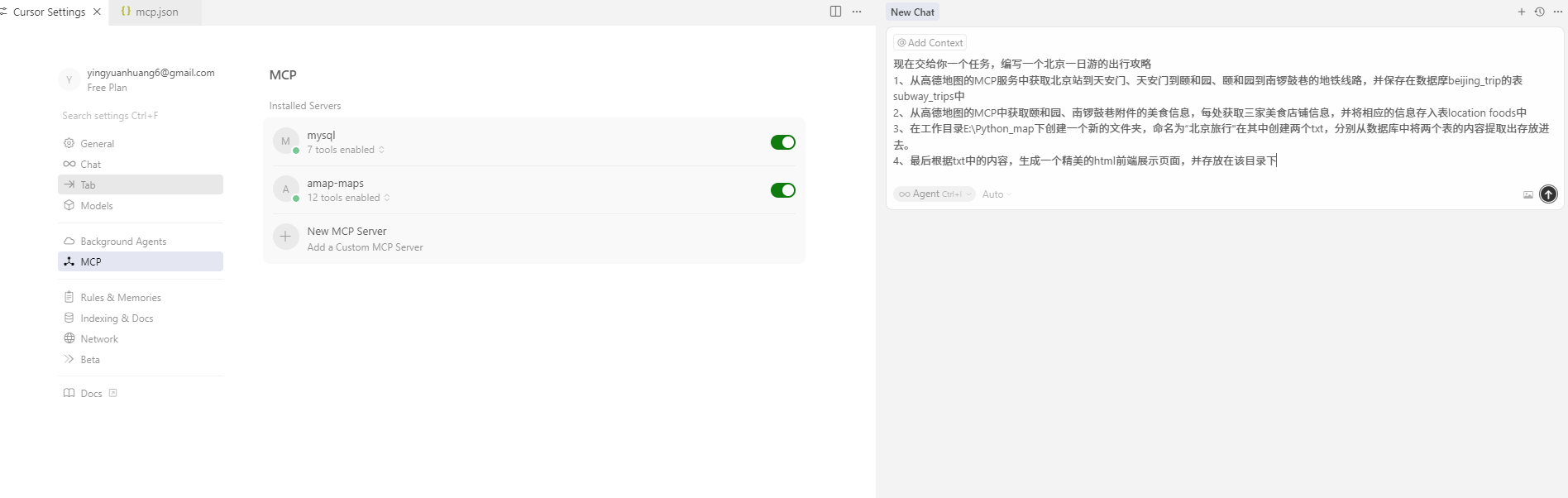Screen dimensions: 1568x498
Task: Open chat panel more options ellipsis
Action: (1558, 12)
